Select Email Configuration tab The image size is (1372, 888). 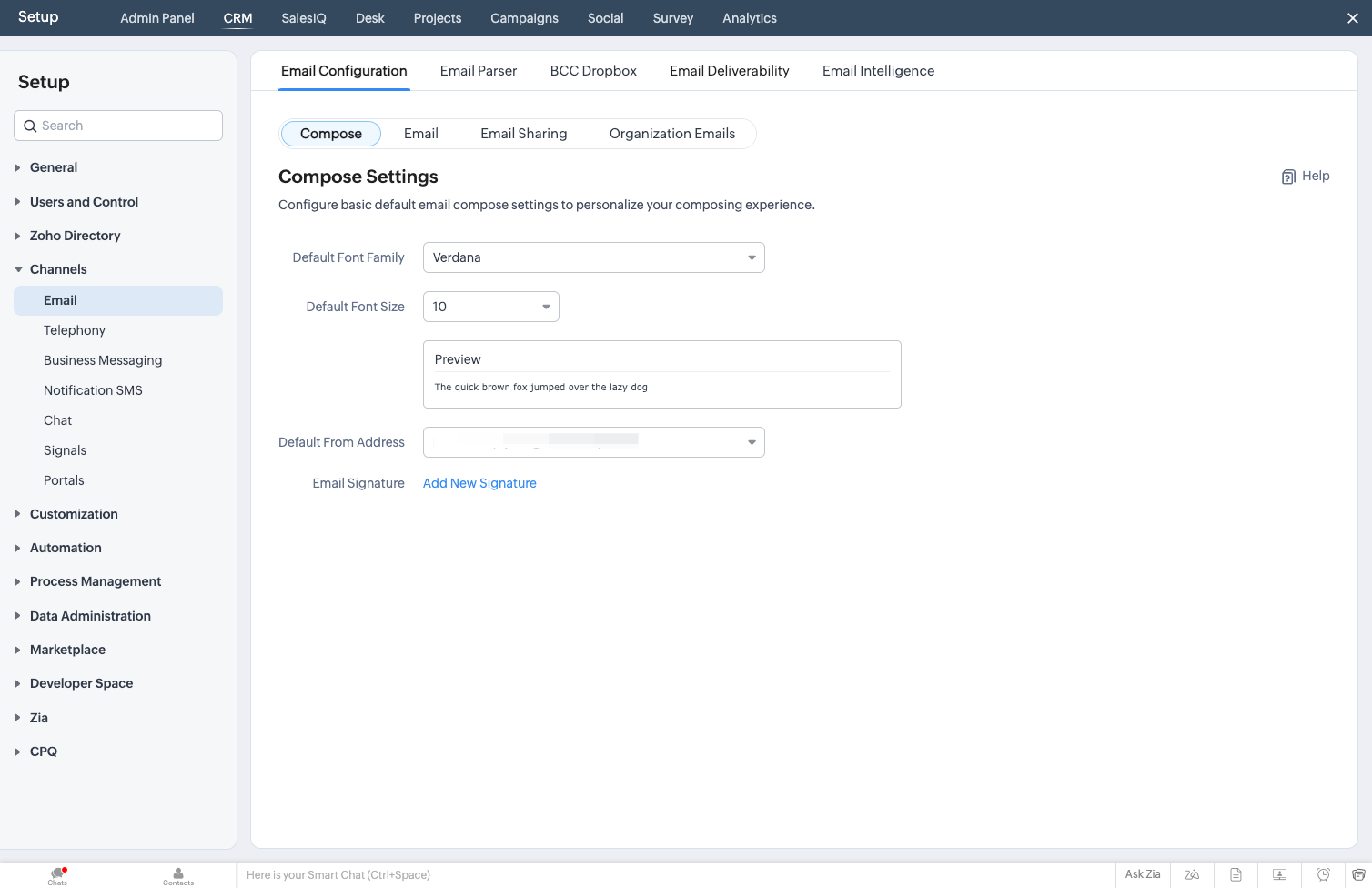tap(344, 71)
